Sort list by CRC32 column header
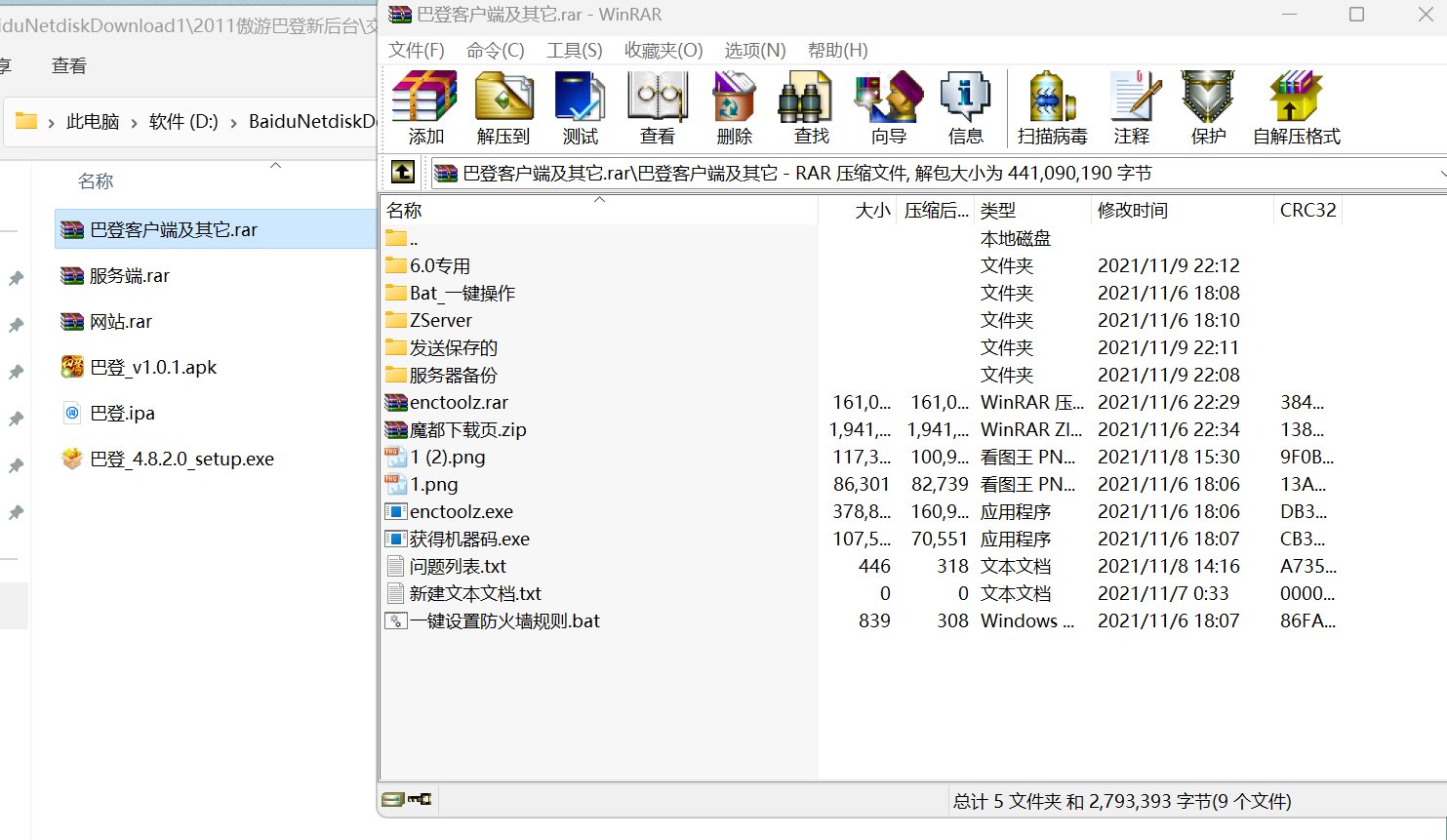Viewport: 1447px width, 840px height. (x=1307, y=211)
